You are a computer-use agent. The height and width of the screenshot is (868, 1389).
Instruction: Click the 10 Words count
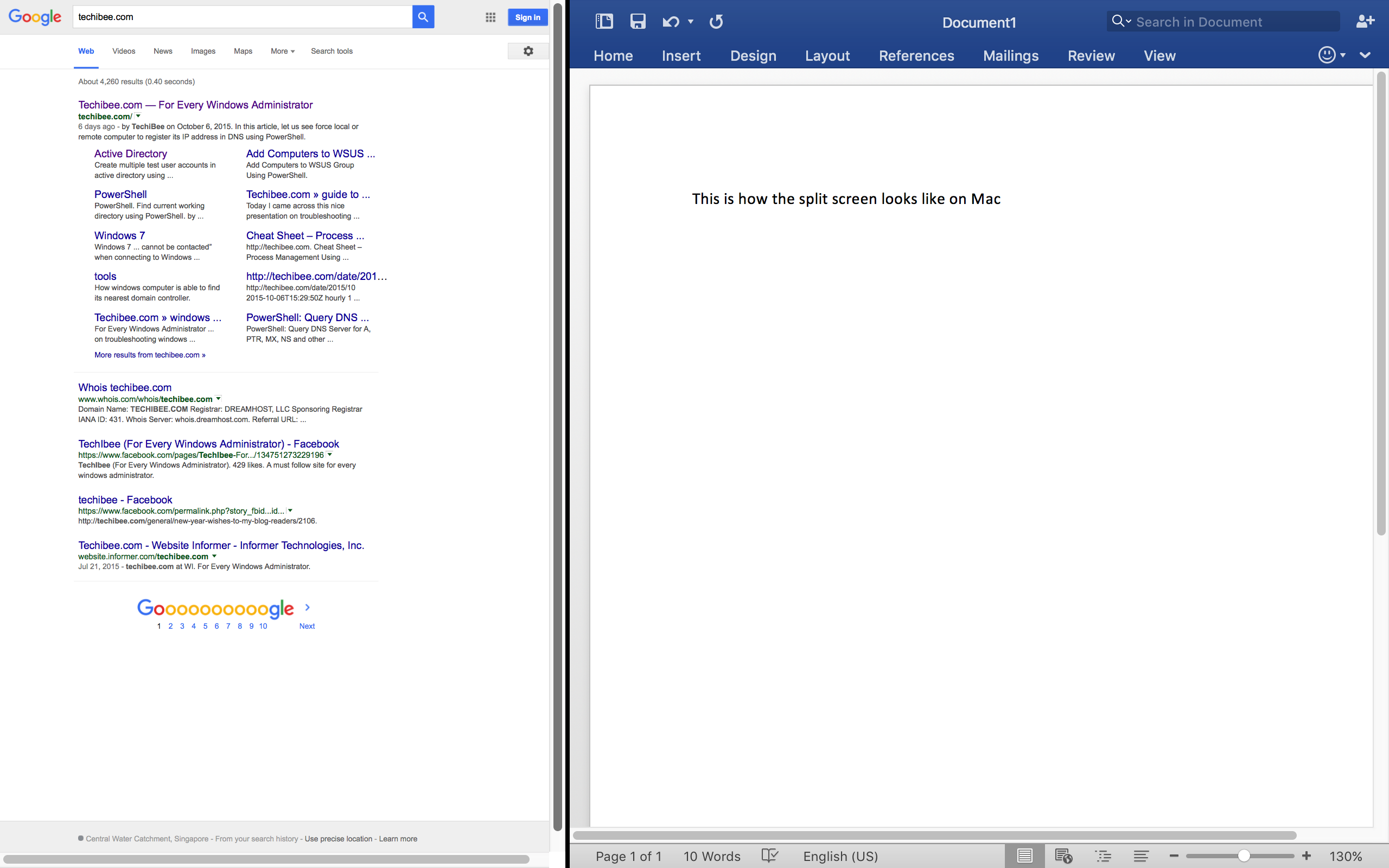click(712, 856)
